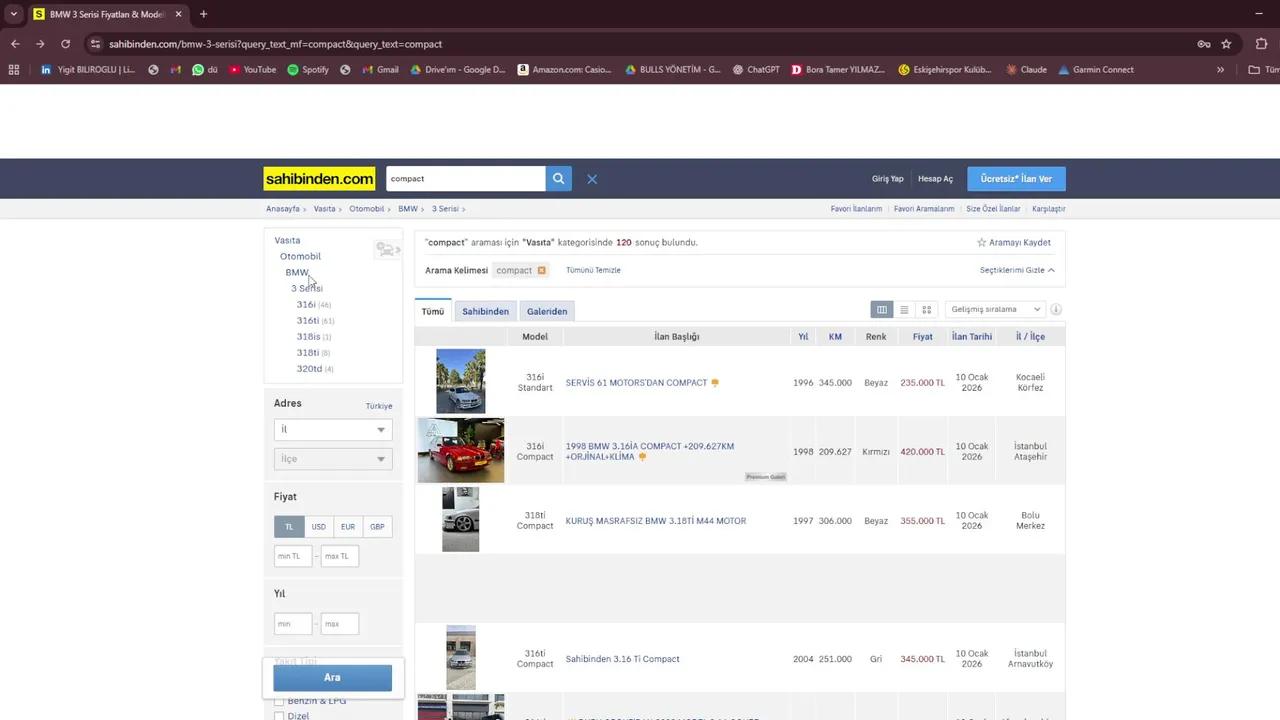1280x720 pixels.
Task: Check the Dizel fuel checkbox
Action: click(279, 716)
